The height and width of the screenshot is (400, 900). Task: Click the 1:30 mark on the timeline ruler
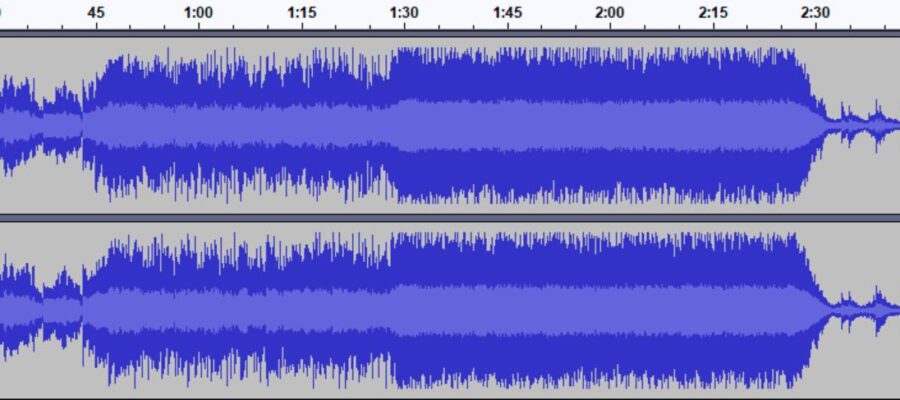click(404, 13)
